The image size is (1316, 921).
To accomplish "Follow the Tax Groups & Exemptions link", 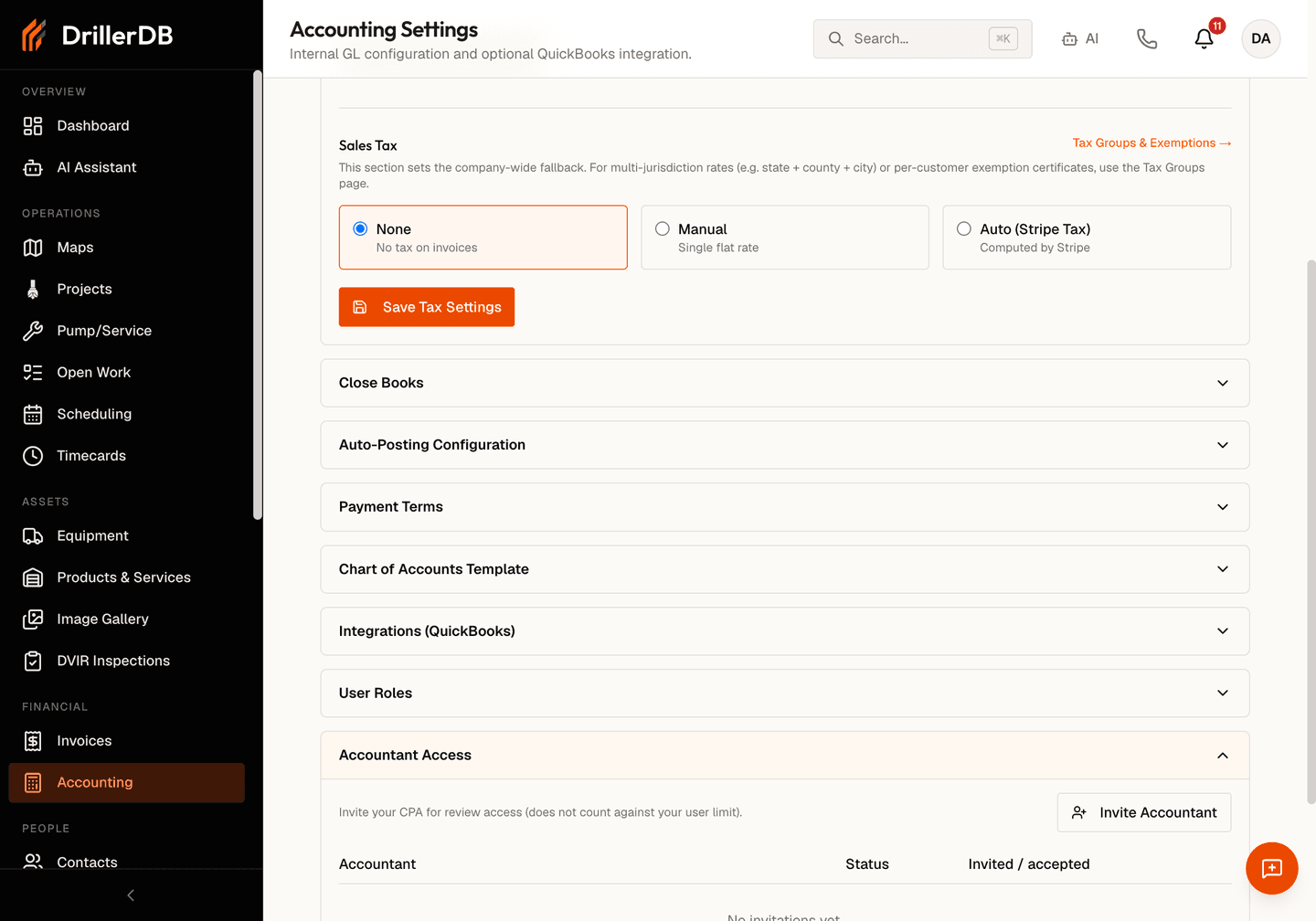I will point(1151,143).
